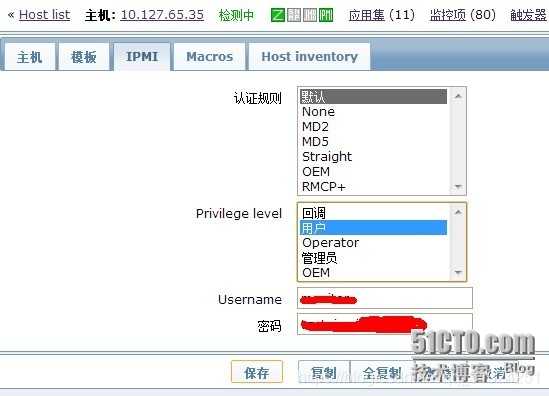549x396 pixels.
Task: Switch to the 模板 tab
Action: click(84, 57)
